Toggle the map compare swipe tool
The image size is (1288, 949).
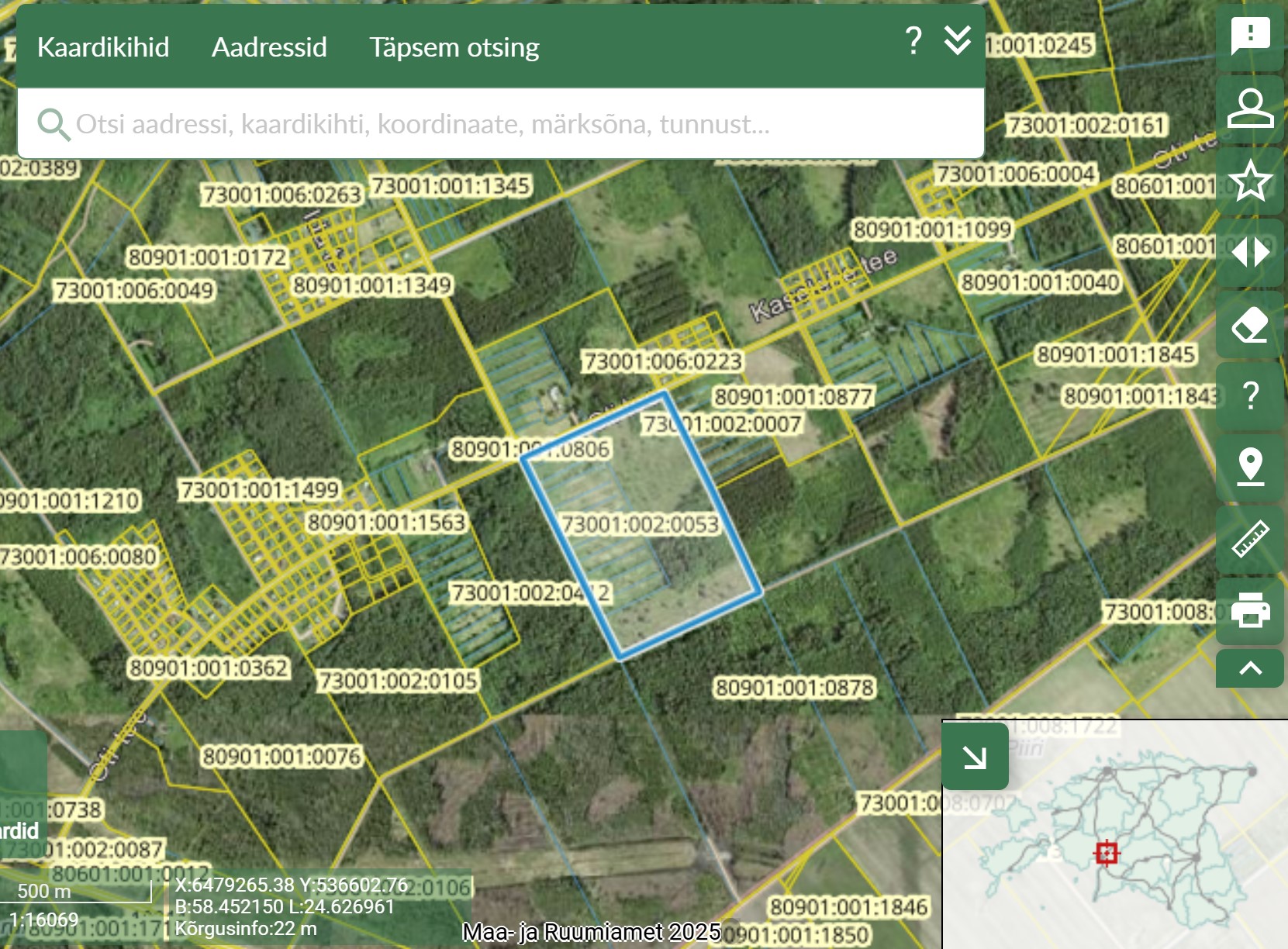(1250, 252)
